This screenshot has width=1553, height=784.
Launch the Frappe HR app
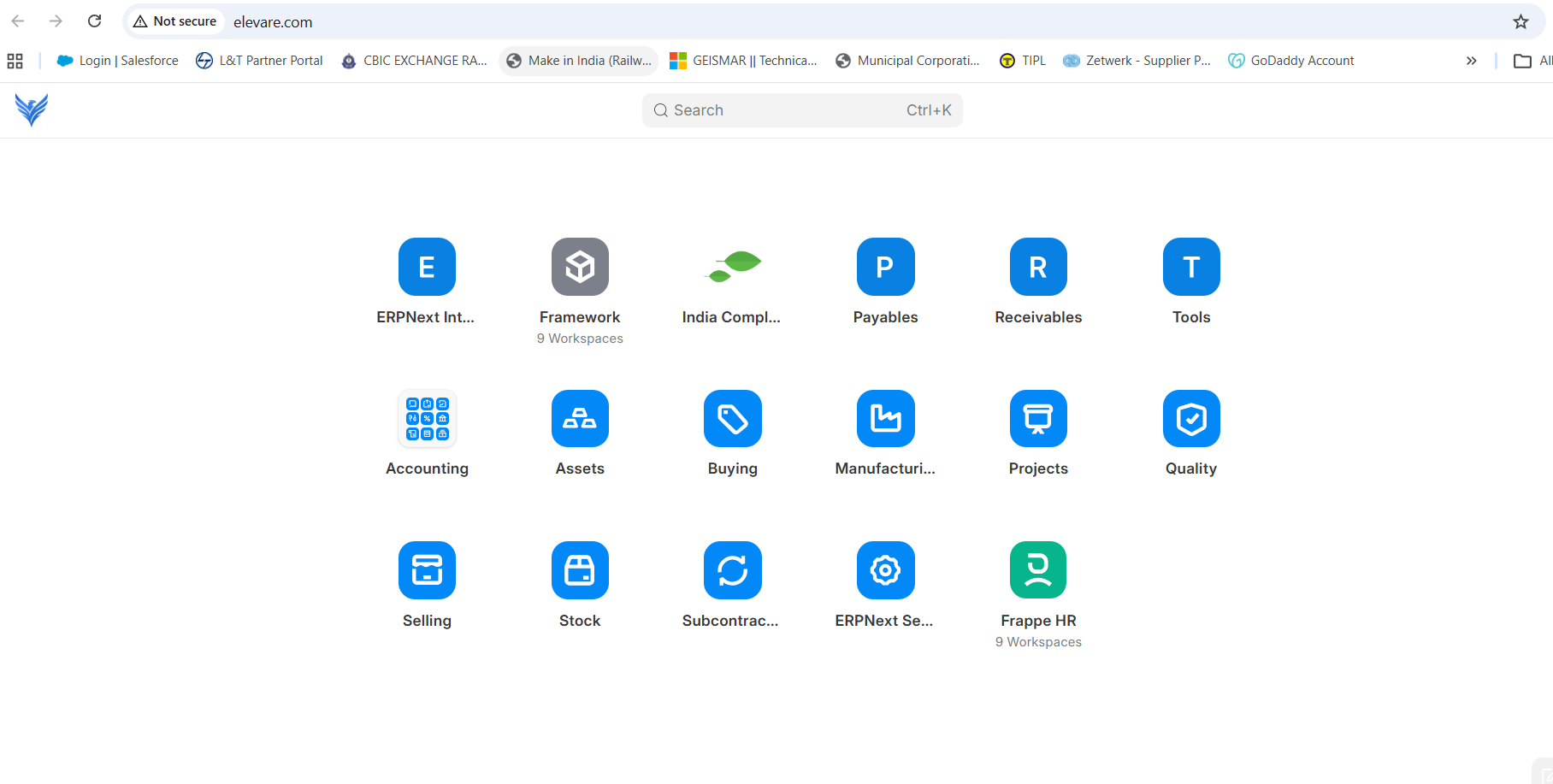click(x=1038, y=570)
